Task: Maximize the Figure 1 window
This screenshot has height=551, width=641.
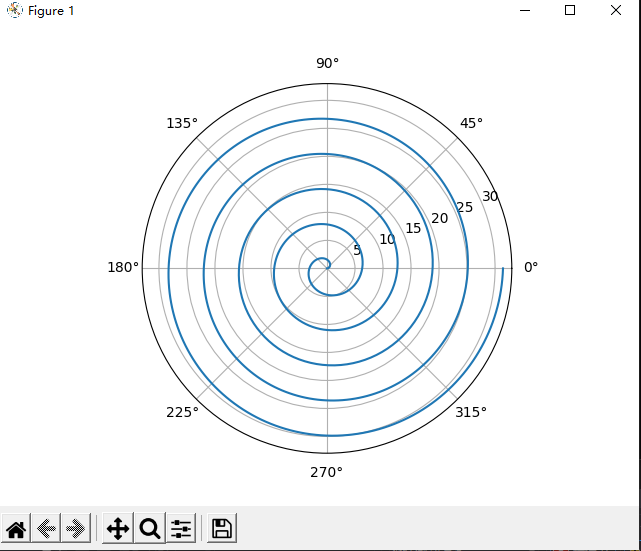Action: (x=570, y=10)
